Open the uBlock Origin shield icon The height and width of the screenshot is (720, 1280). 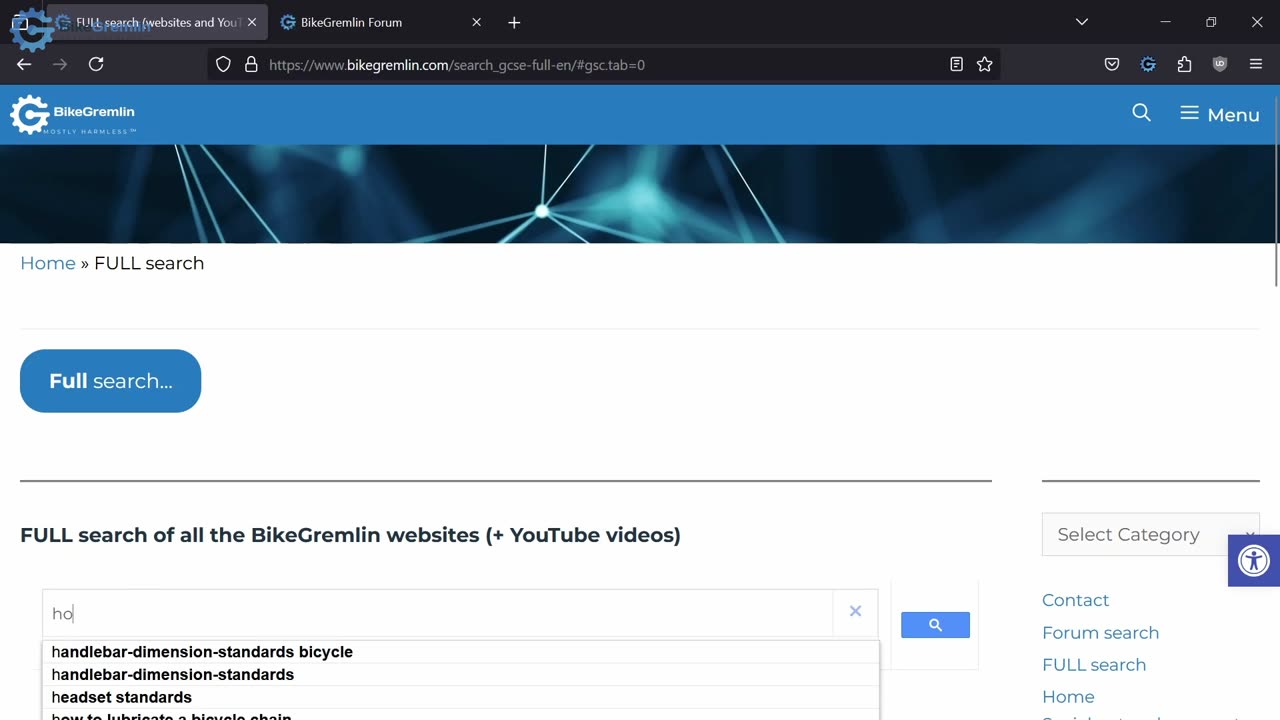[1220, 64]
